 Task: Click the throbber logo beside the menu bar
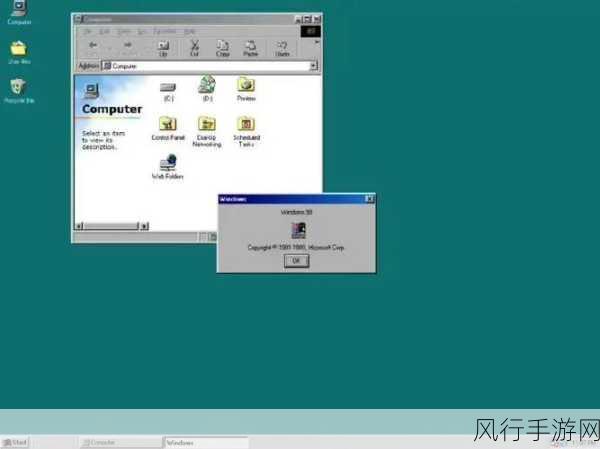point(311,31)
